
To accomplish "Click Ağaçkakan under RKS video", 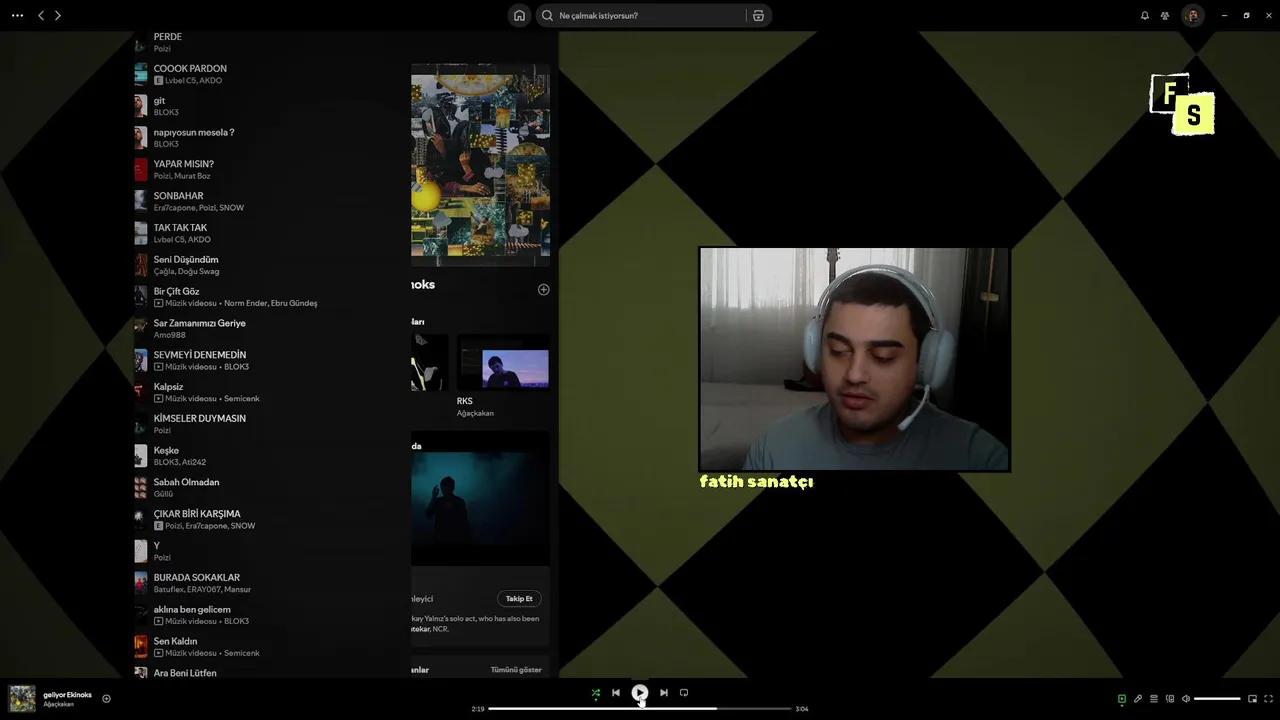I will [475, 413].
